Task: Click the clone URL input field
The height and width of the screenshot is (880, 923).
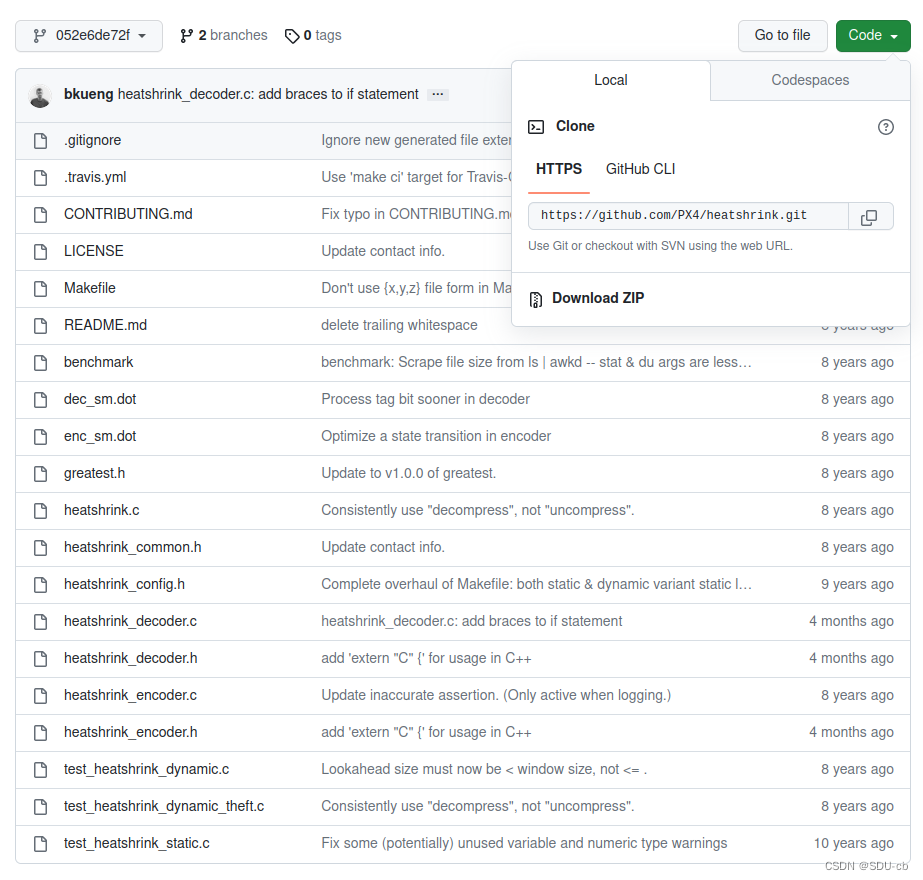Action: point(688,216)
